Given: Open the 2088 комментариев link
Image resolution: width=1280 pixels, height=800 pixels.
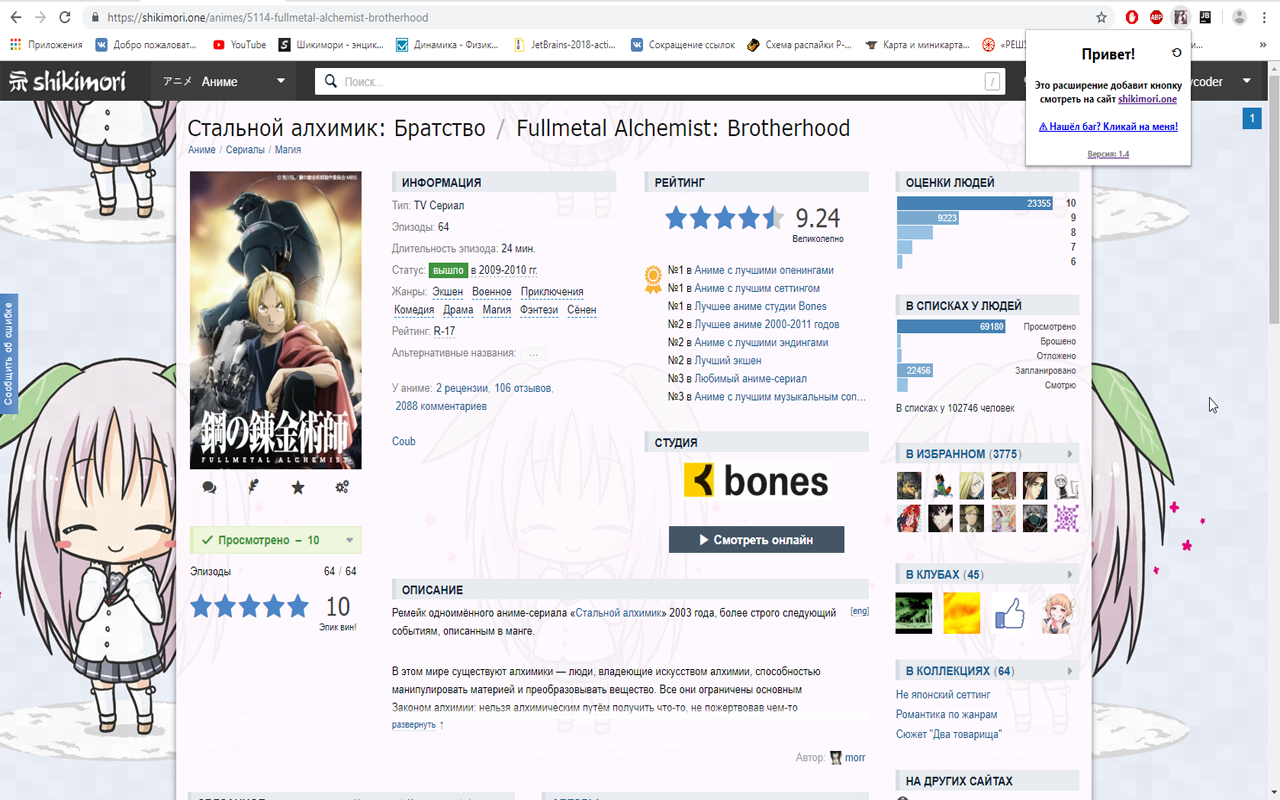Looking at the screenshot, I should pos(441,407).
